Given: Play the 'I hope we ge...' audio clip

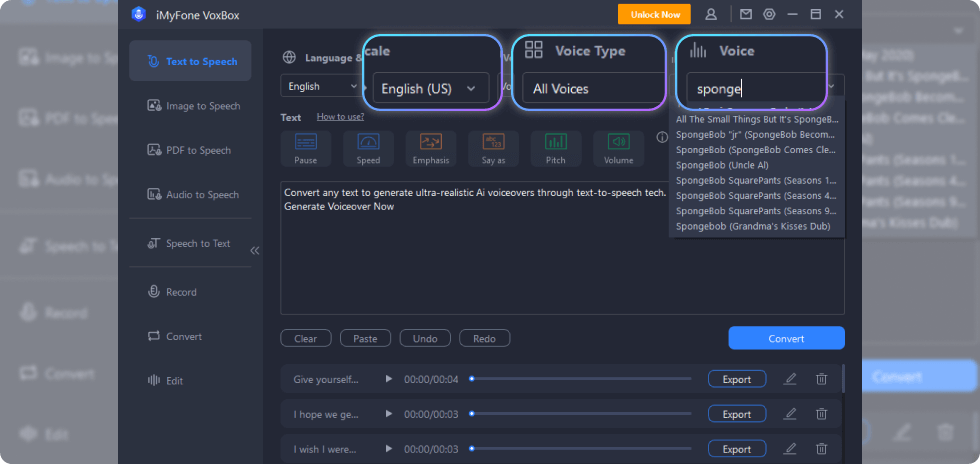Looking at the screenshot, I should pos(389,414).
